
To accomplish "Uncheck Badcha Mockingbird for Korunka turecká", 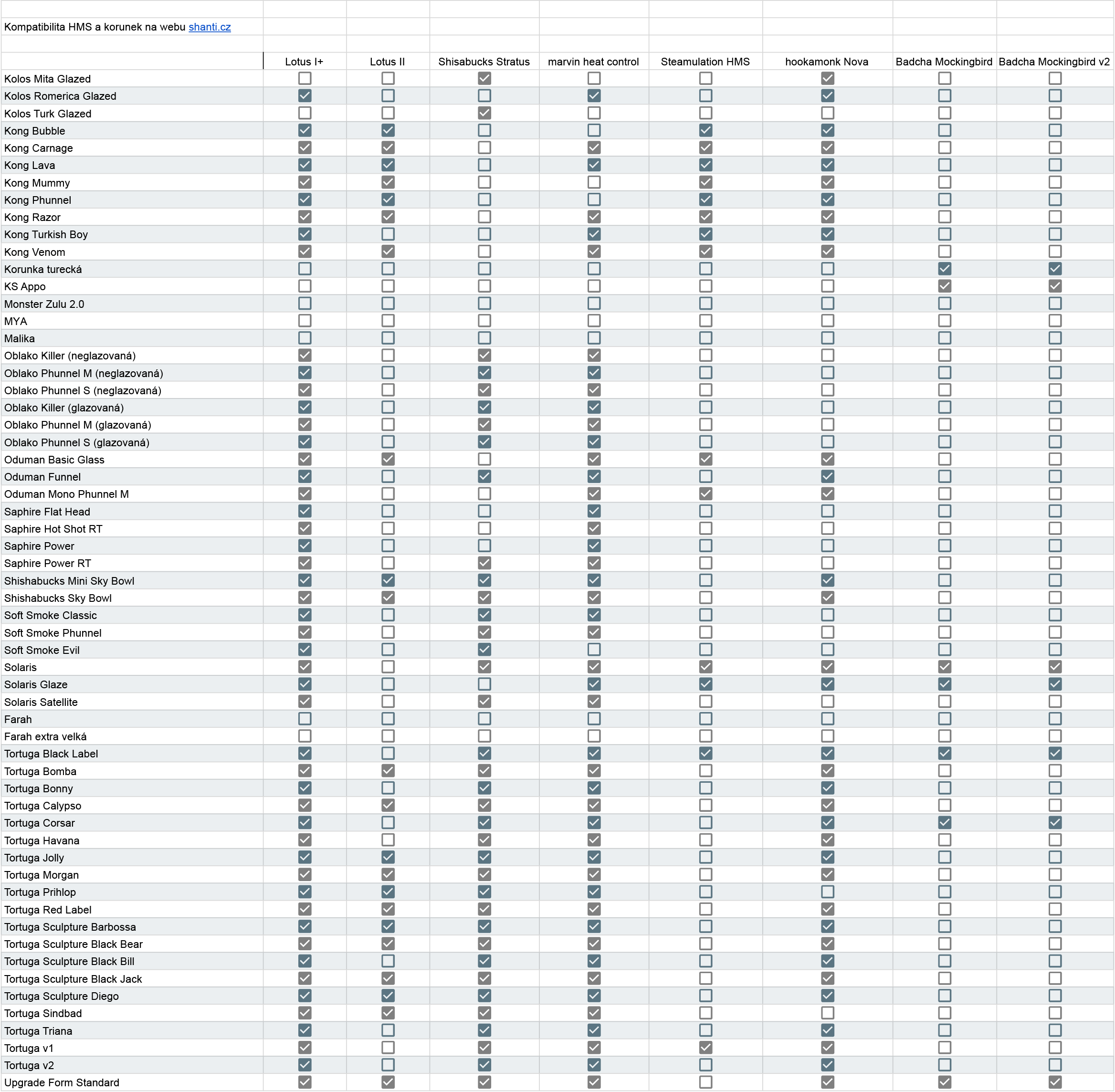I will tap(944, 268).
